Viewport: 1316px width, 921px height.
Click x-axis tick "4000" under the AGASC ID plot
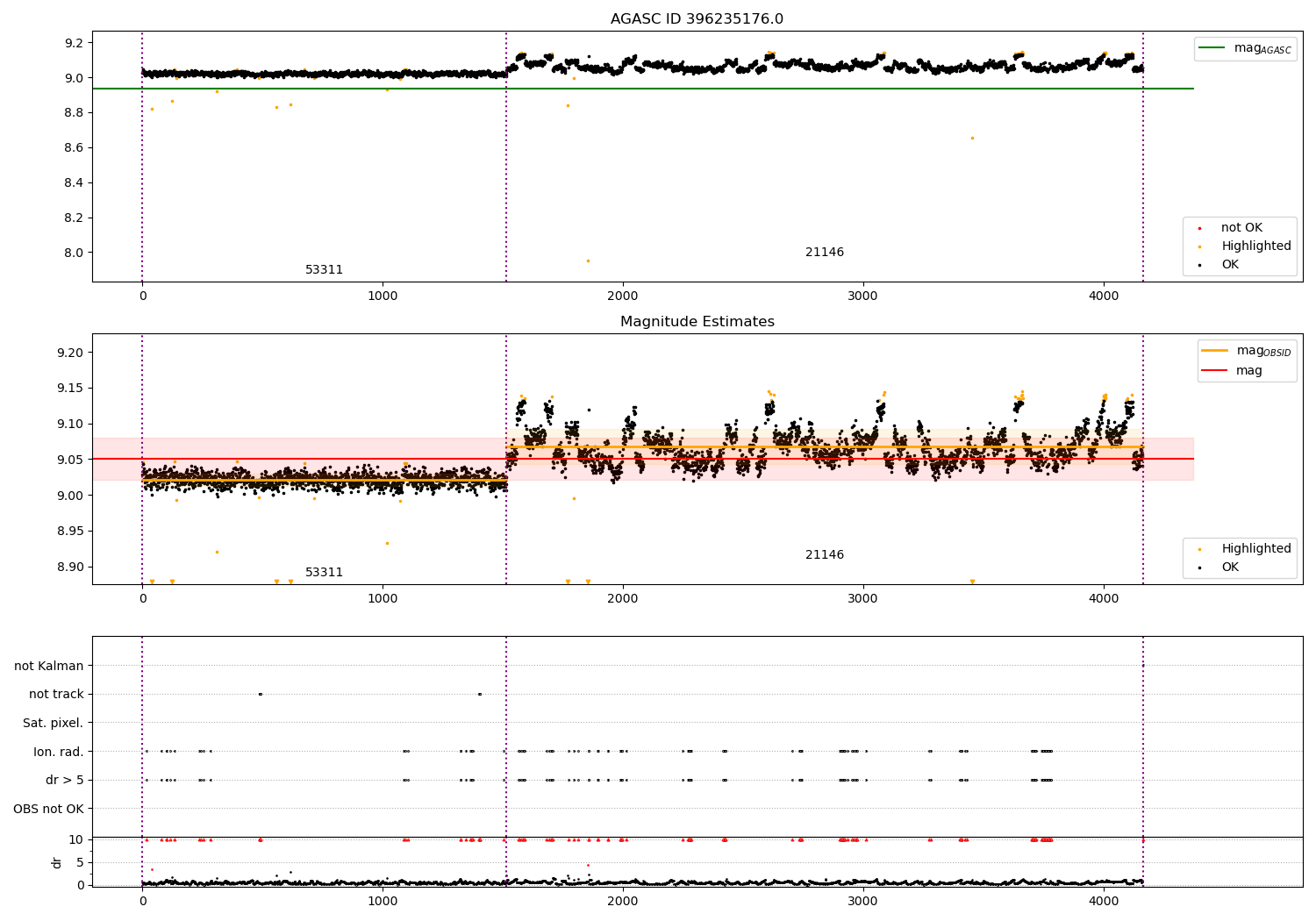pyautogui.click(x=1104, y=296)
